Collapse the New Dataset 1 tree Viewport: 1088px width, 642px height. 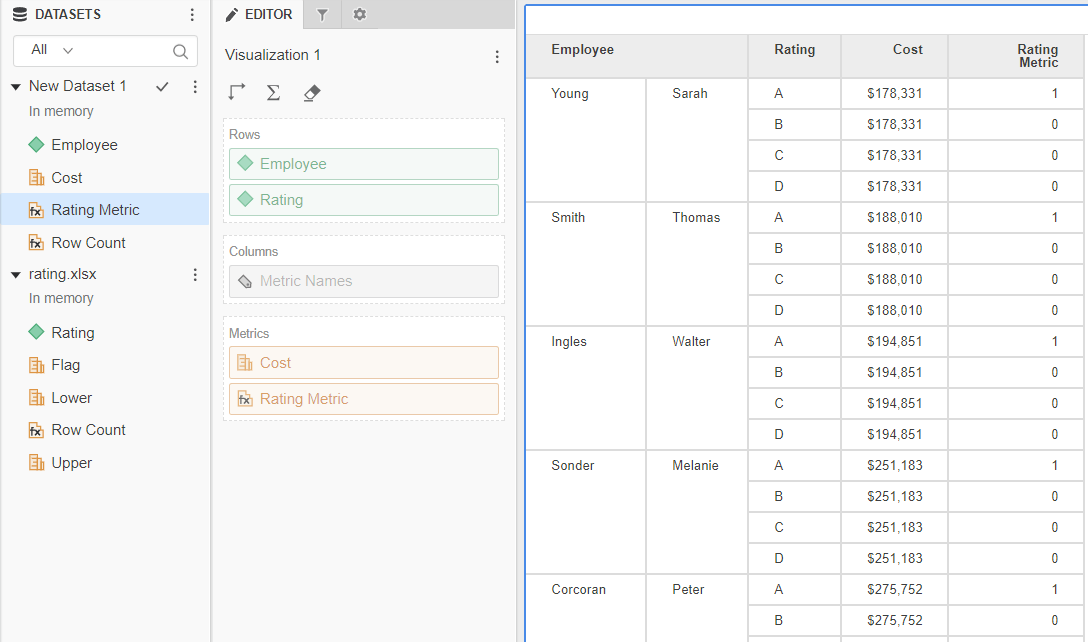[x=16, y=87]
